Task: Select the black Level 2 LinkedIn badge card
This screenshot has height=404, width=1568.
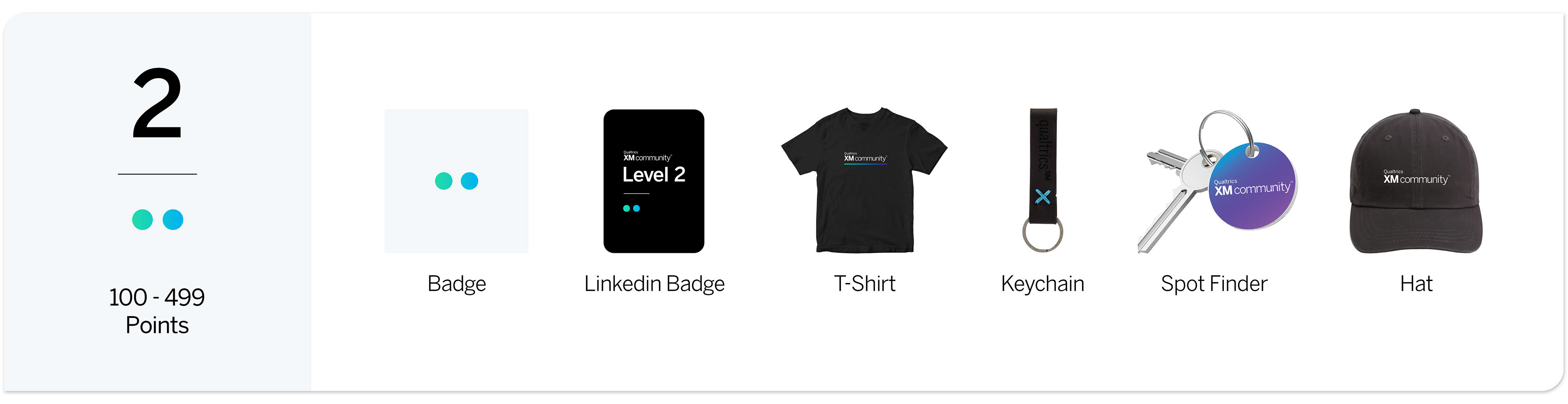Action: [653, 181]
